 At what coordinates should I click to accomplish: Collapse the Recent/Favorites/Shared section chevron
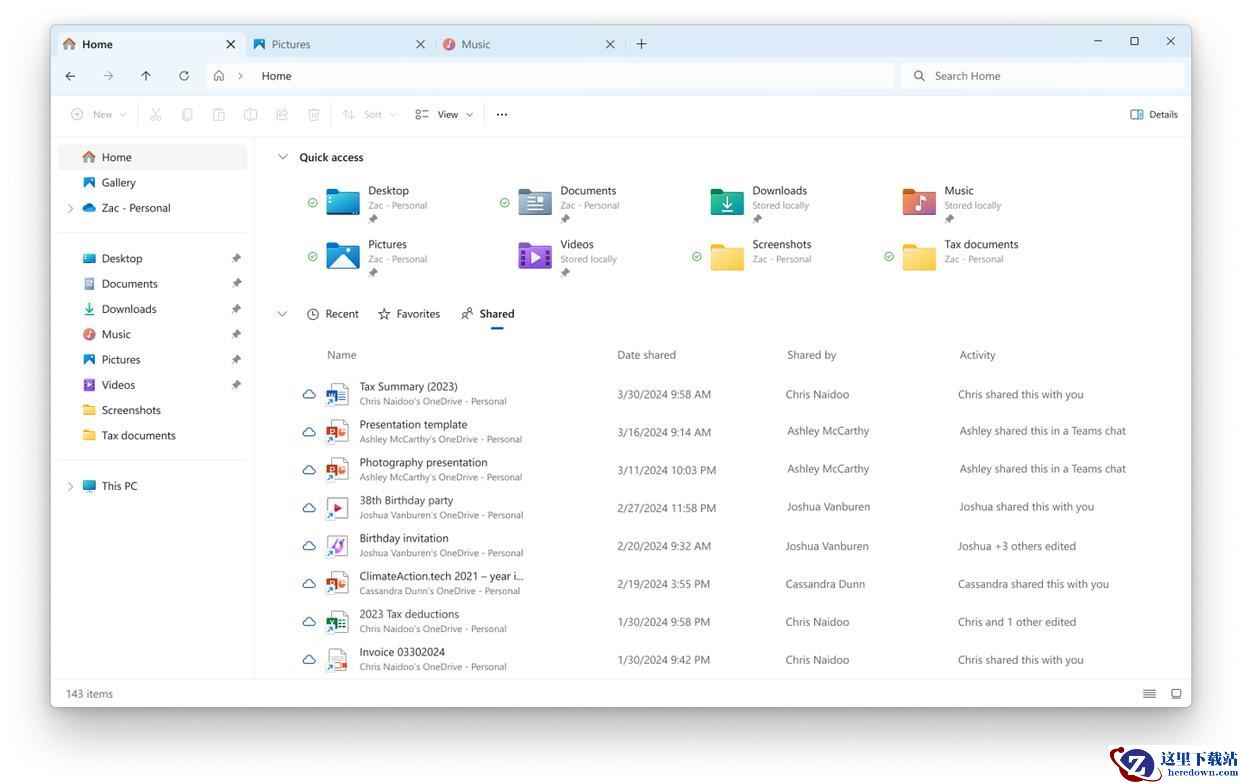pos(282,314)
